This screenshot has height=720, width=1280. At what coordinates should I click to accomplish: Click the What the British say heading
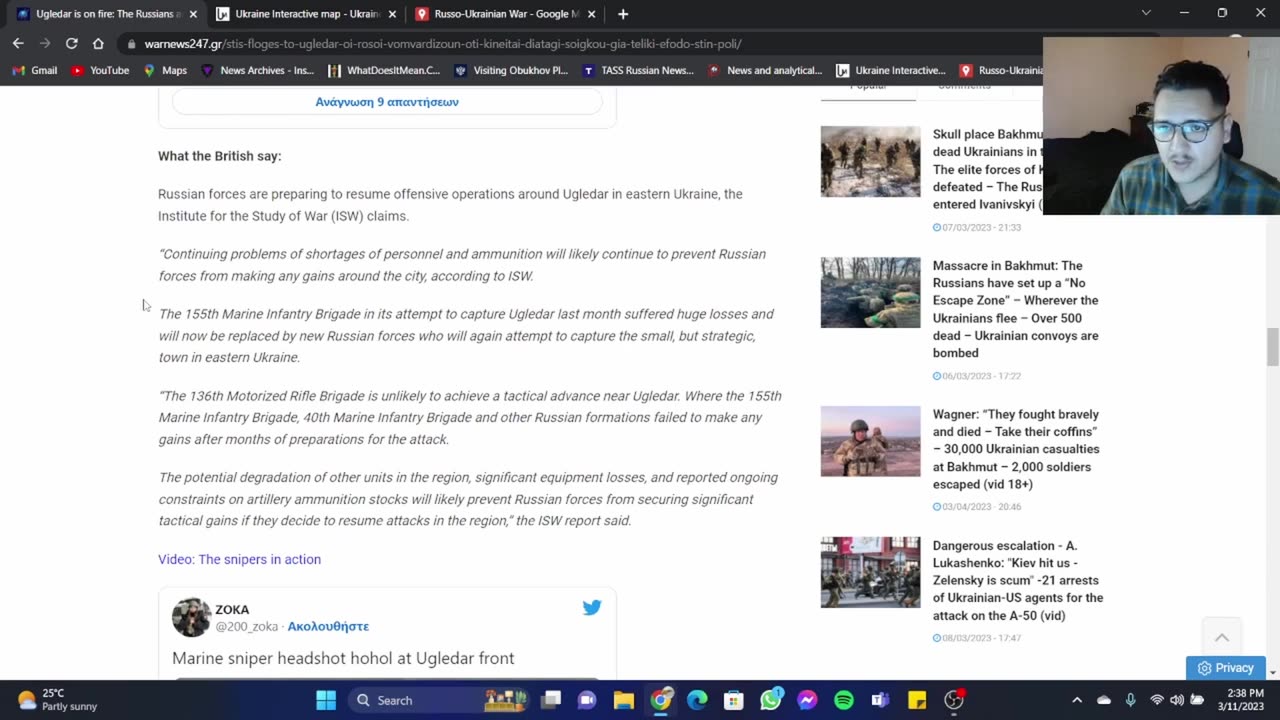[x=219, y=156]
